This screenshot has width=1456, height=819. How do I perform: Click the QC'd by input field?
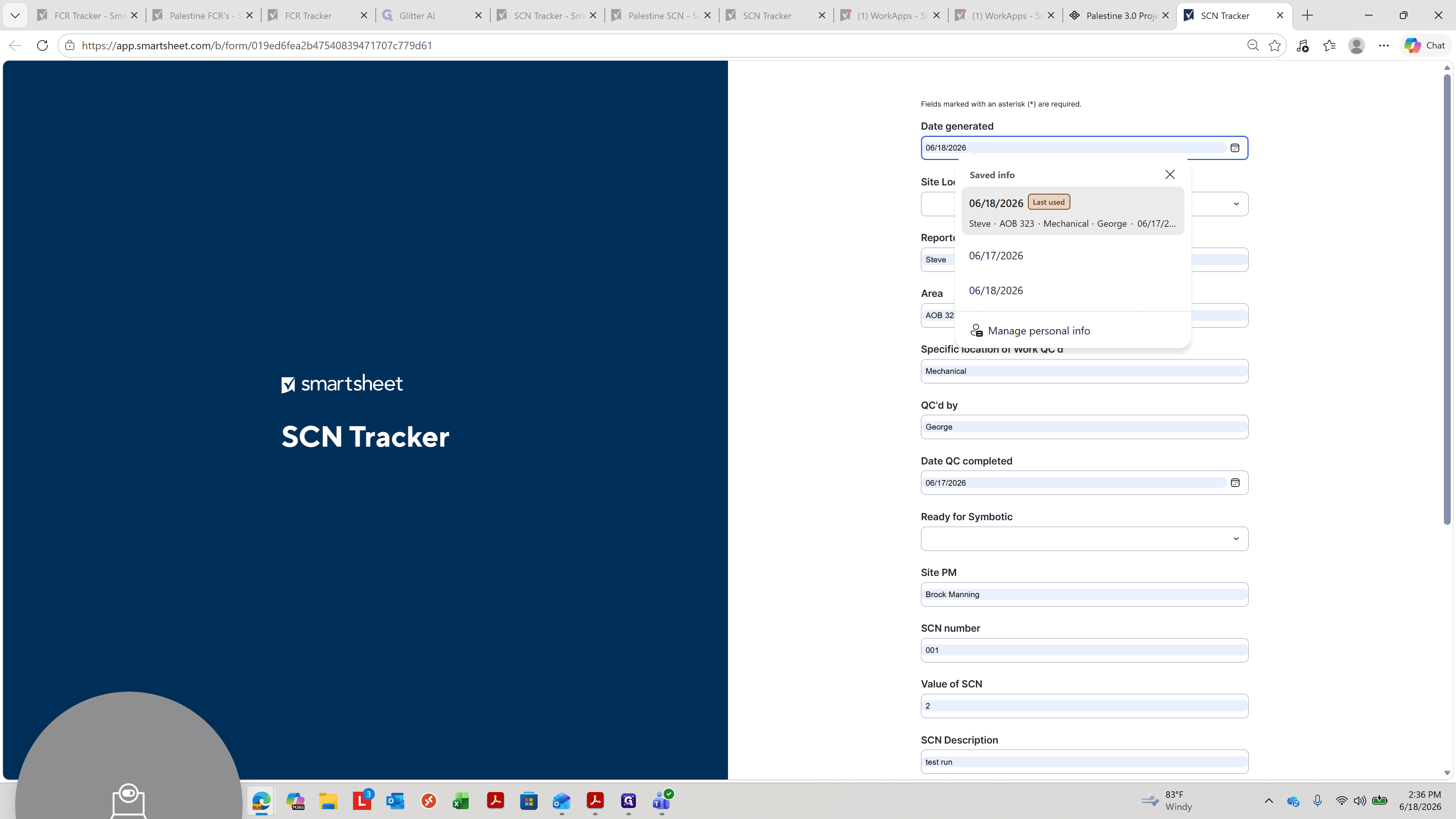[x=1084, y=427]
